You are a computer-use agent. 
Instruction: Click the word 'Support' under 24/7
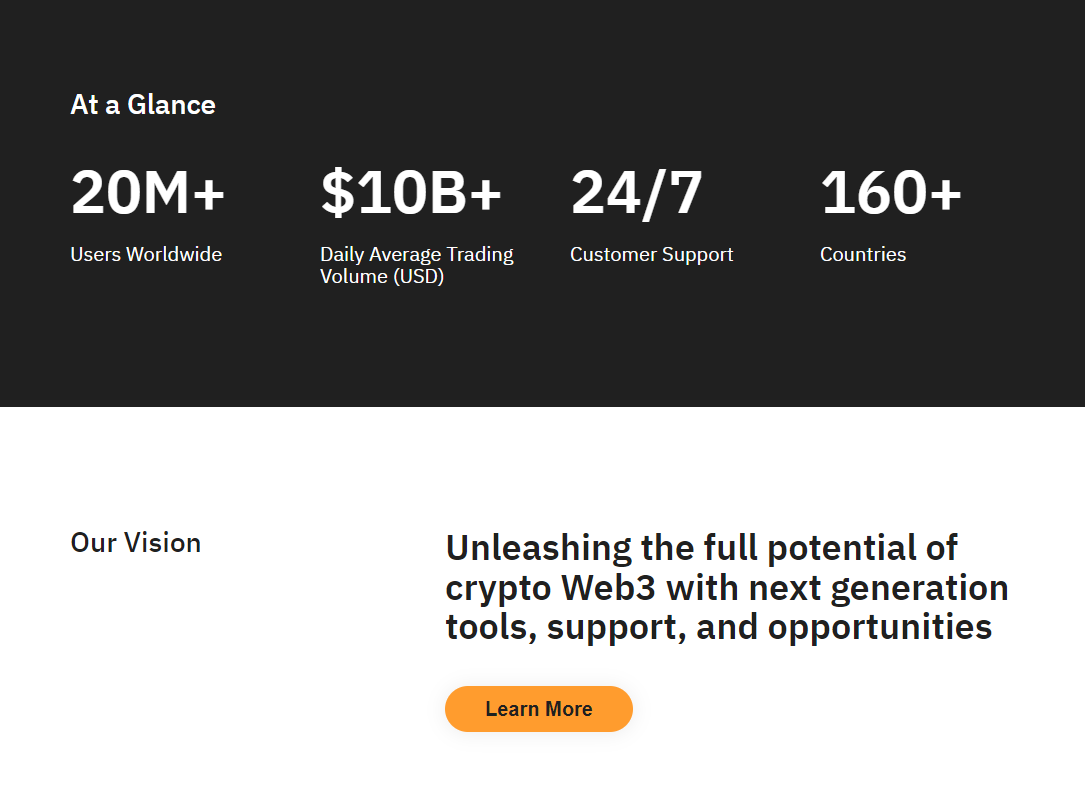[x=697, y=255]
